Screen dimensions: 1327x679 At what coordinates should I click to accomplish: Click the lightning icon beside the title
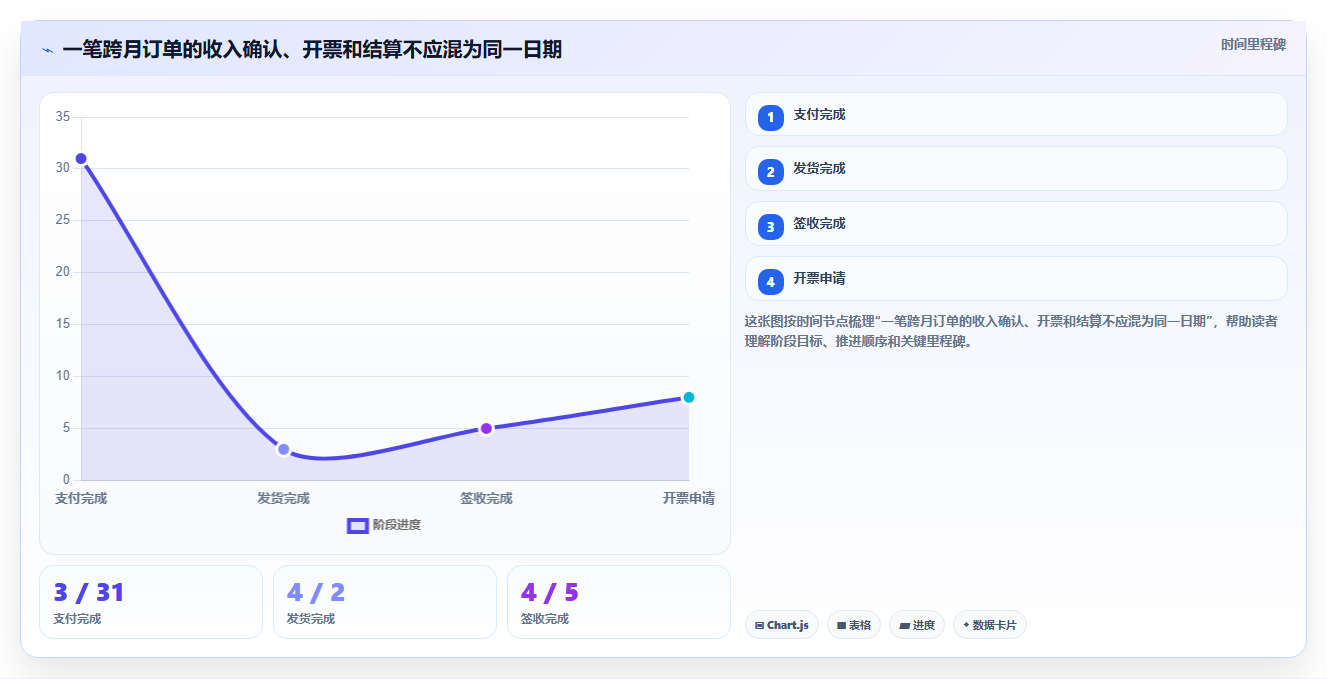coord(48,49)
